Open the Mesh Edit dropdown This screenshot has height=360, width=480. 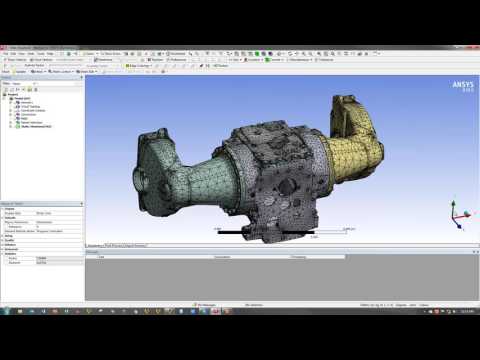point(87,71)
